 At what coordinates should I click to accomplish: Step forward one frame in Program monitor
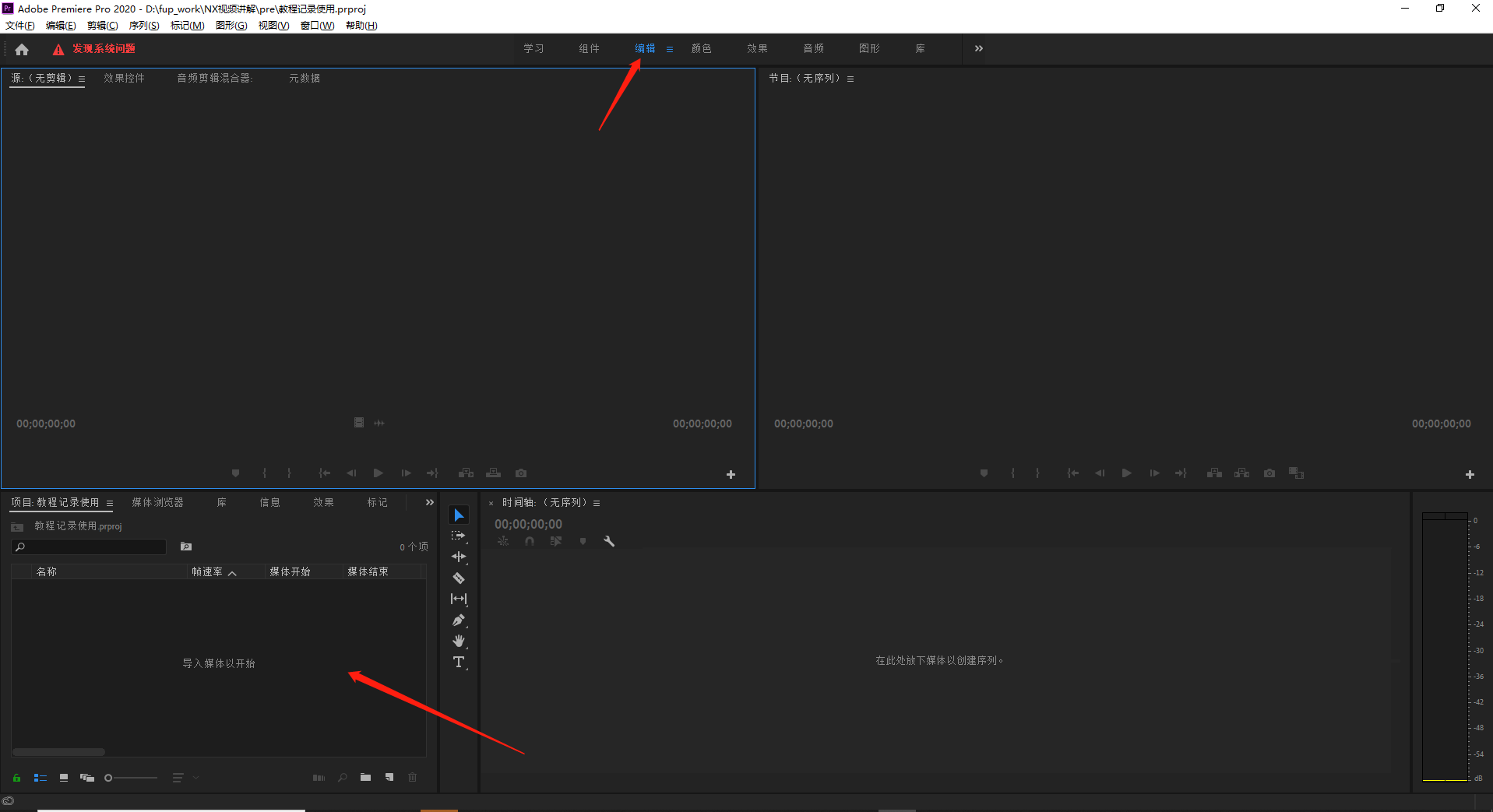[1154, 473]
